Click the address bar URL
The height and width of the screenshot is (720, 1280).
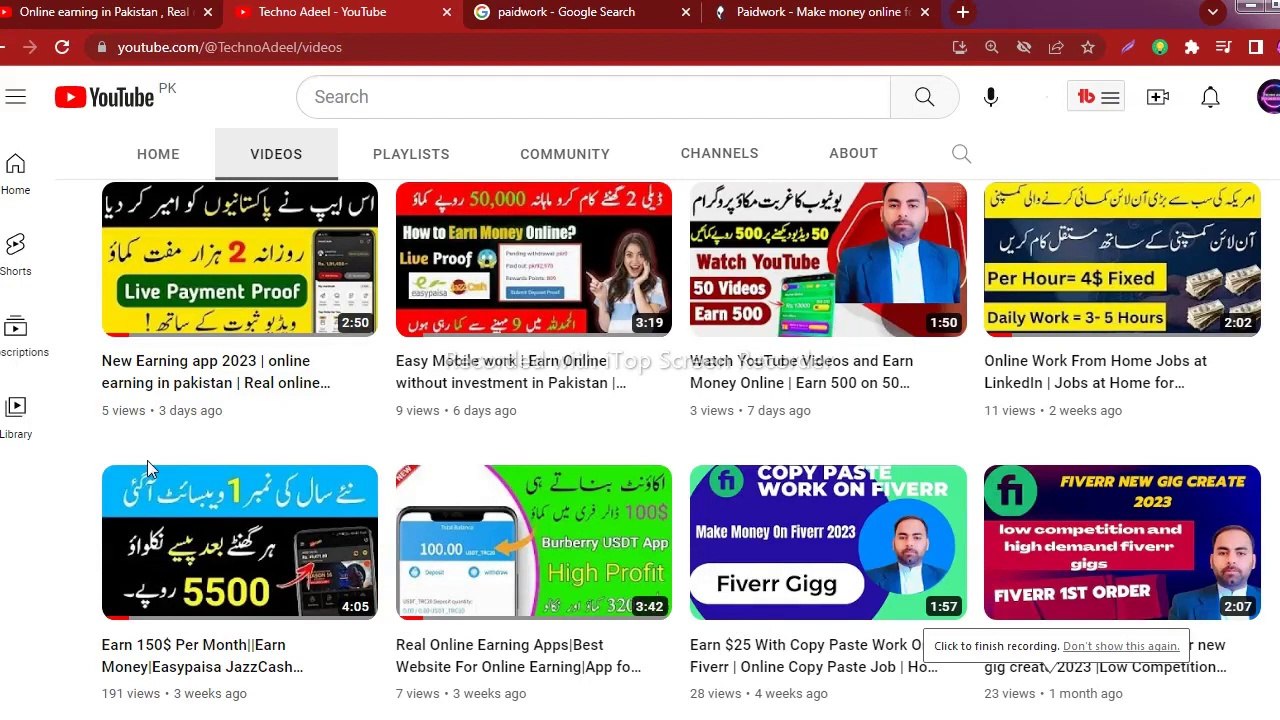click(x=229, y=47)
